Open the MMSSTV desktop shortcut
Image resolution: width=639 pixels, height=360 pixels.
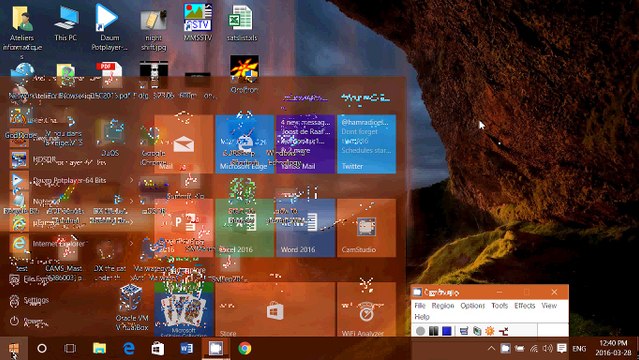(198, 23)
